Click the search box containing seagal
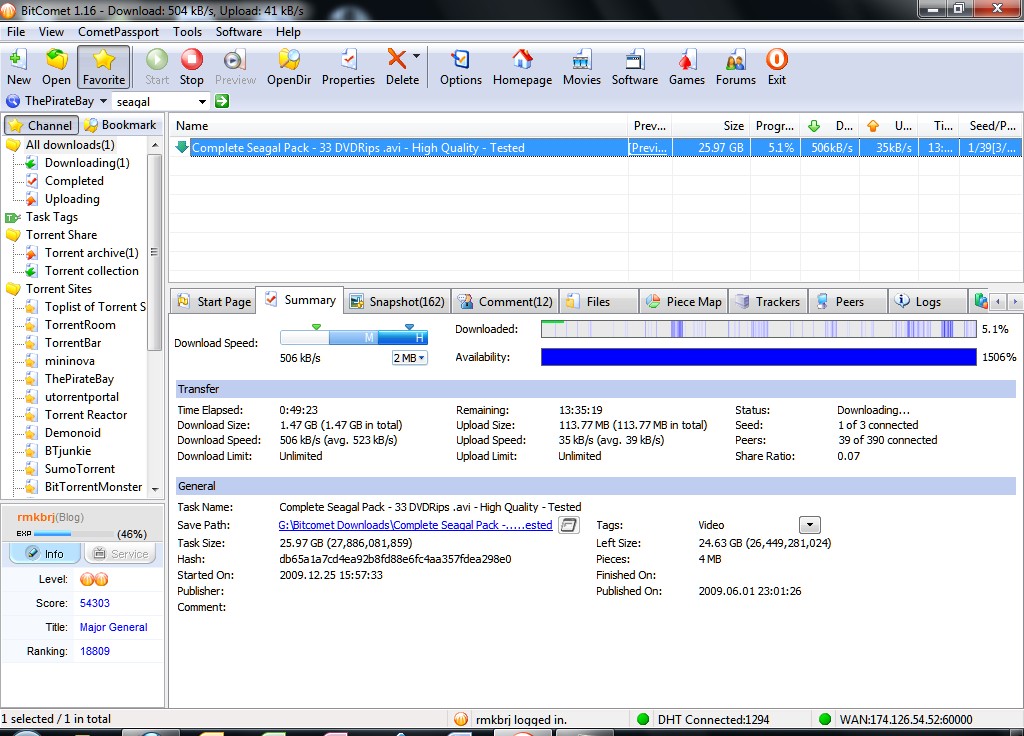The height and width of the screenshot is (736, 1024). click(x=154, y=101)
